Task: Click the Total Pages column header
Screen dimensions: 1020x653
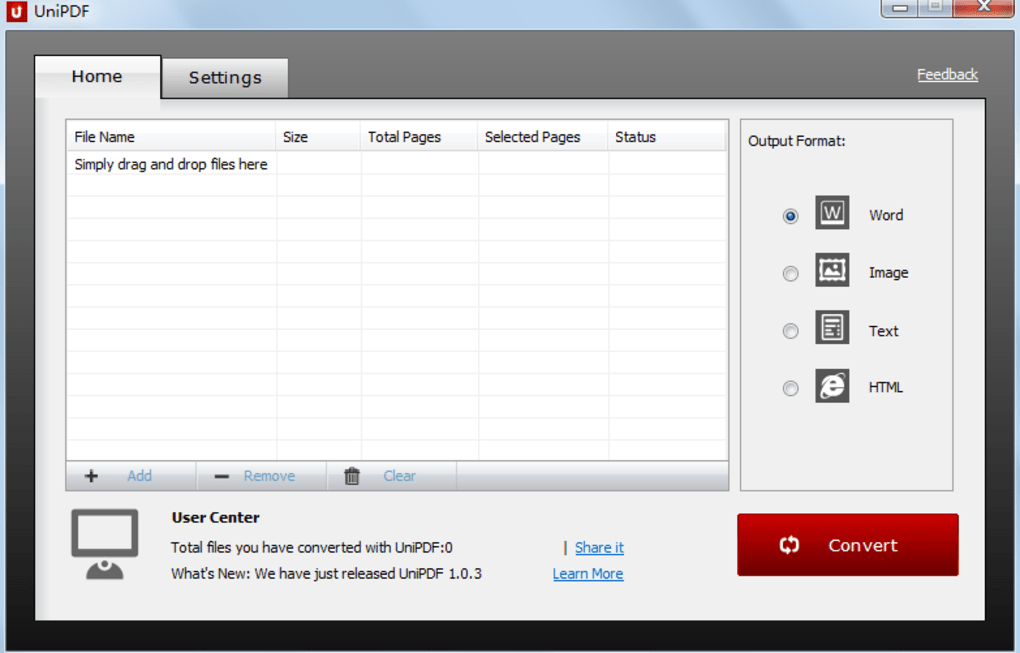Action: (419, 137)
